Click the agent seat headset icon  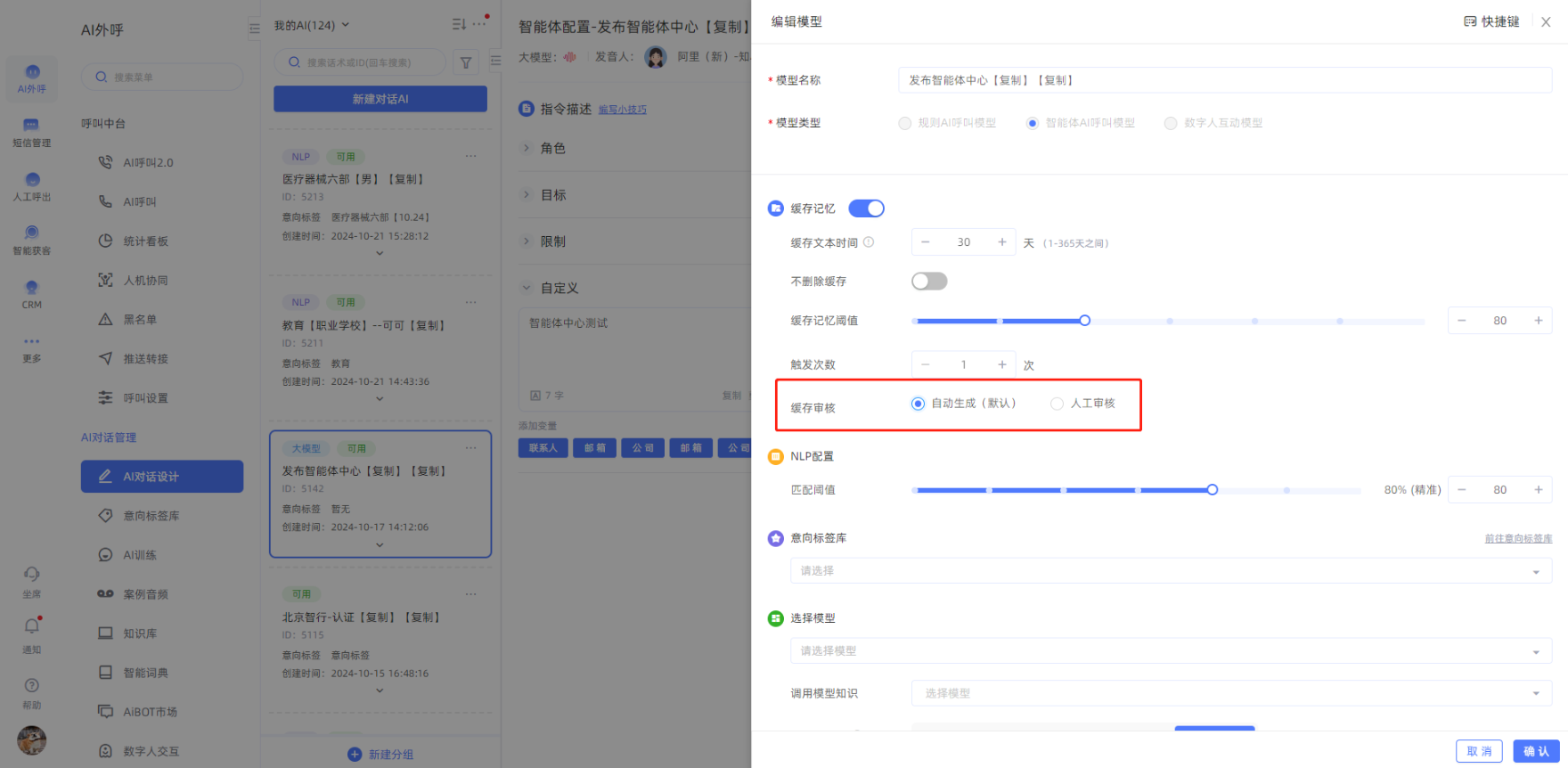(x=32, y=575)
